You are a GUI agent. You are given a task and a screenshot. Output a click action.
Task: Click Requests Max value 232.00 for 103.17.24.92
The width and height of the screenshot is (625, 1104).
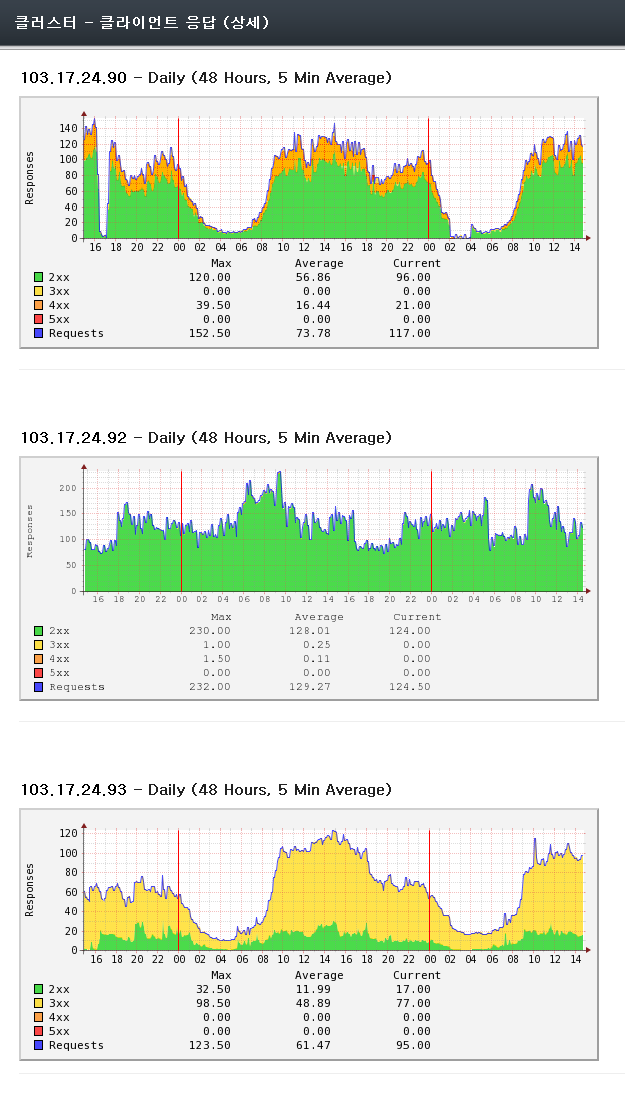(x=210, y=687)
